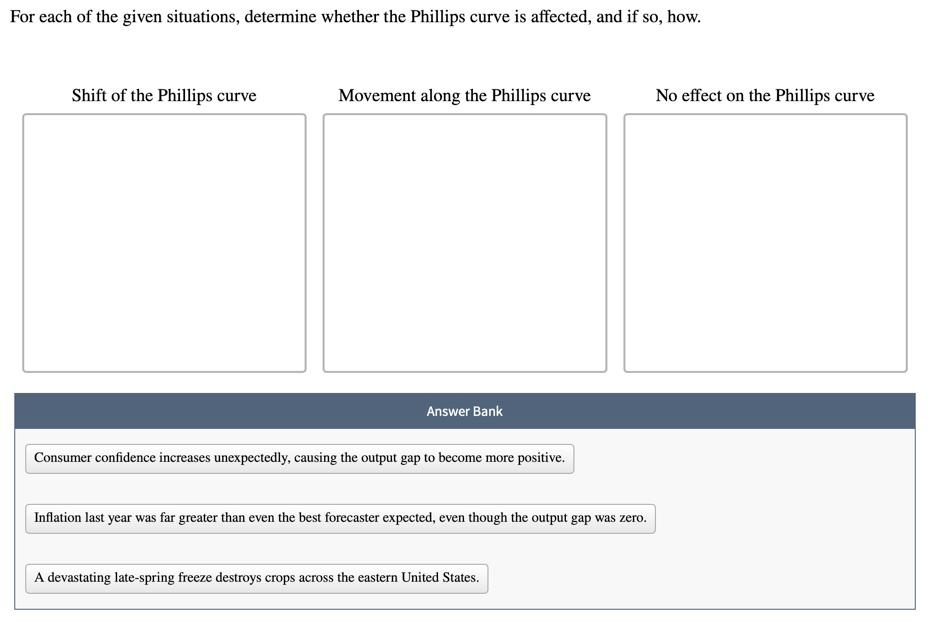Pick the tile about last year's unexpected inflation
The width and height of the screenshot is (930, 622).
(x=340, y=518)
